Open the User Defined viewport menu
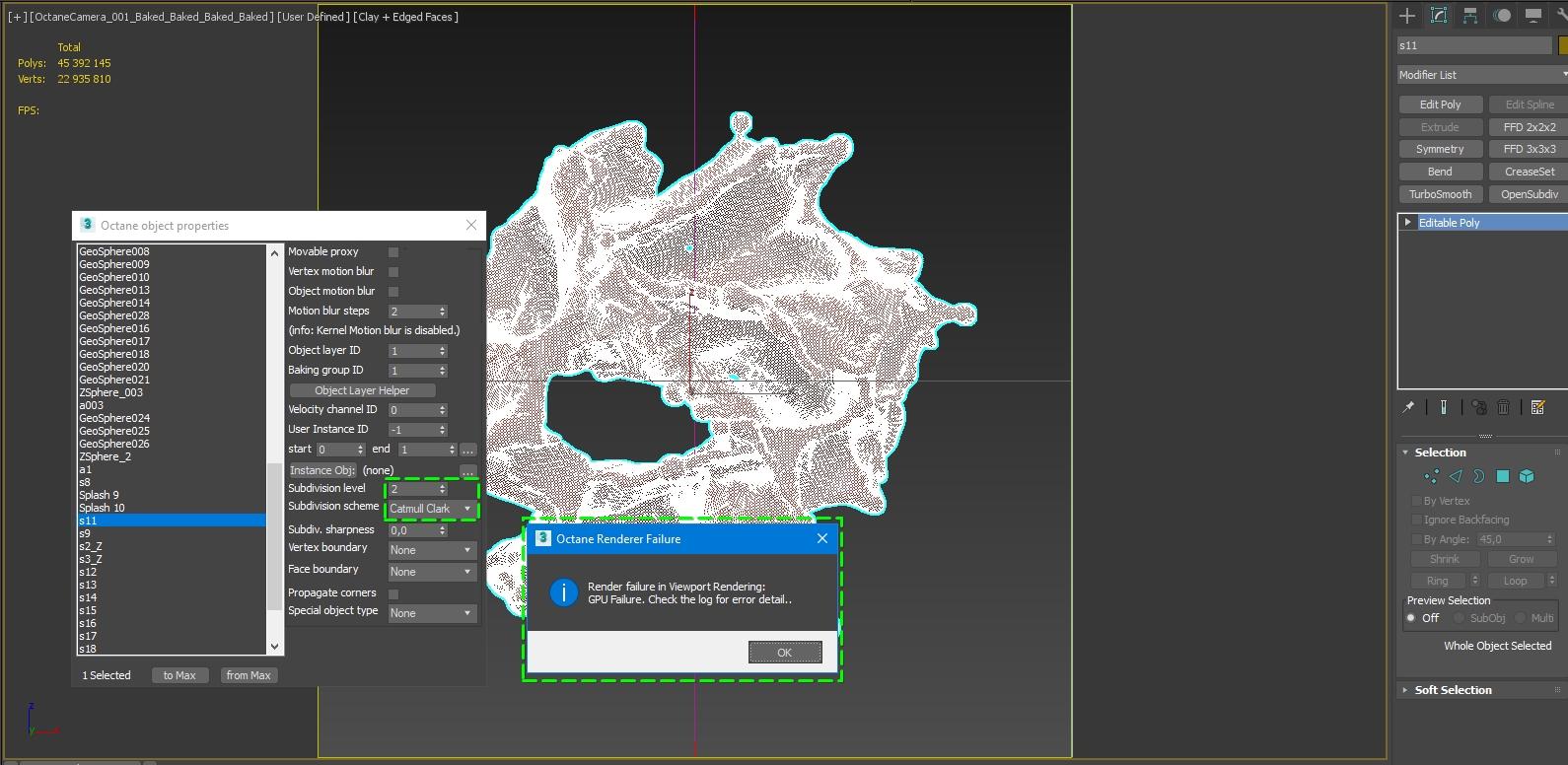Screen dimensions: 1568x765 tap(314, 17)
